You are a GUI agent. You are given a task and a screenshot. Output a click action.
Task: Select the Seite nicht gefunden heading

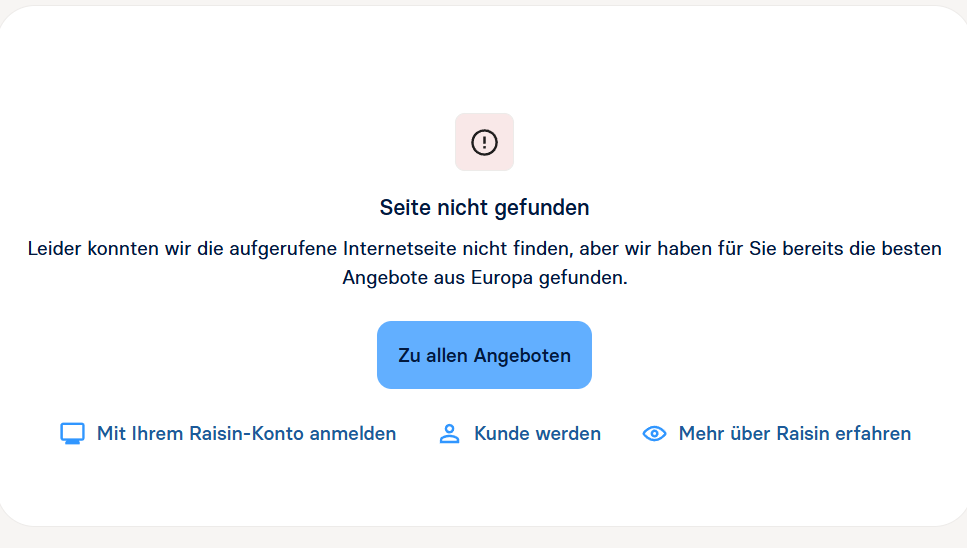click(484, 208)
